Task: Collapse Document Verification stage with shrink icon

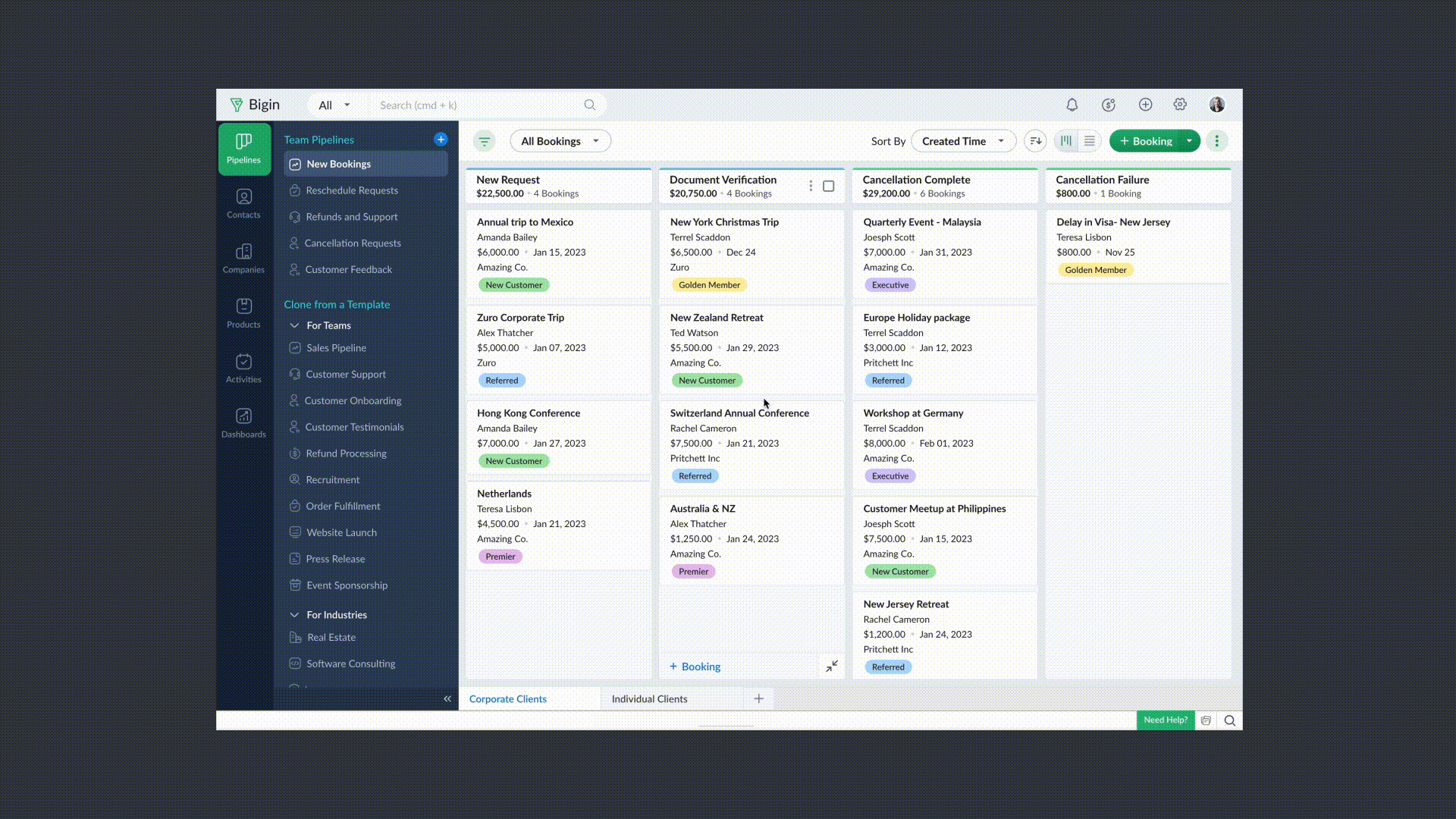Action: point(832,666)
